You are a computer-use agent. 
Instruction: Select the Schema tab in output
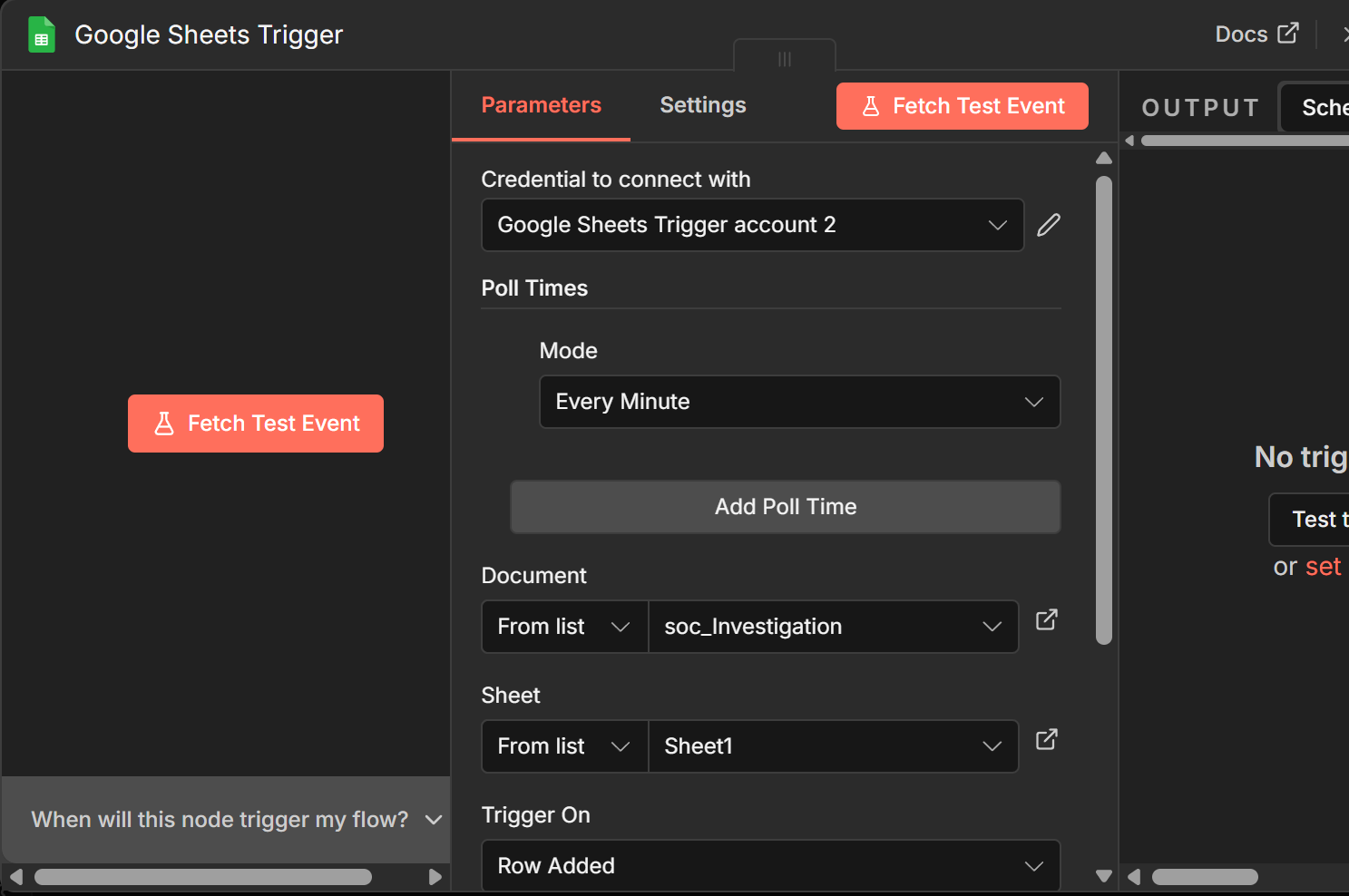click(x=1316, y=107)
